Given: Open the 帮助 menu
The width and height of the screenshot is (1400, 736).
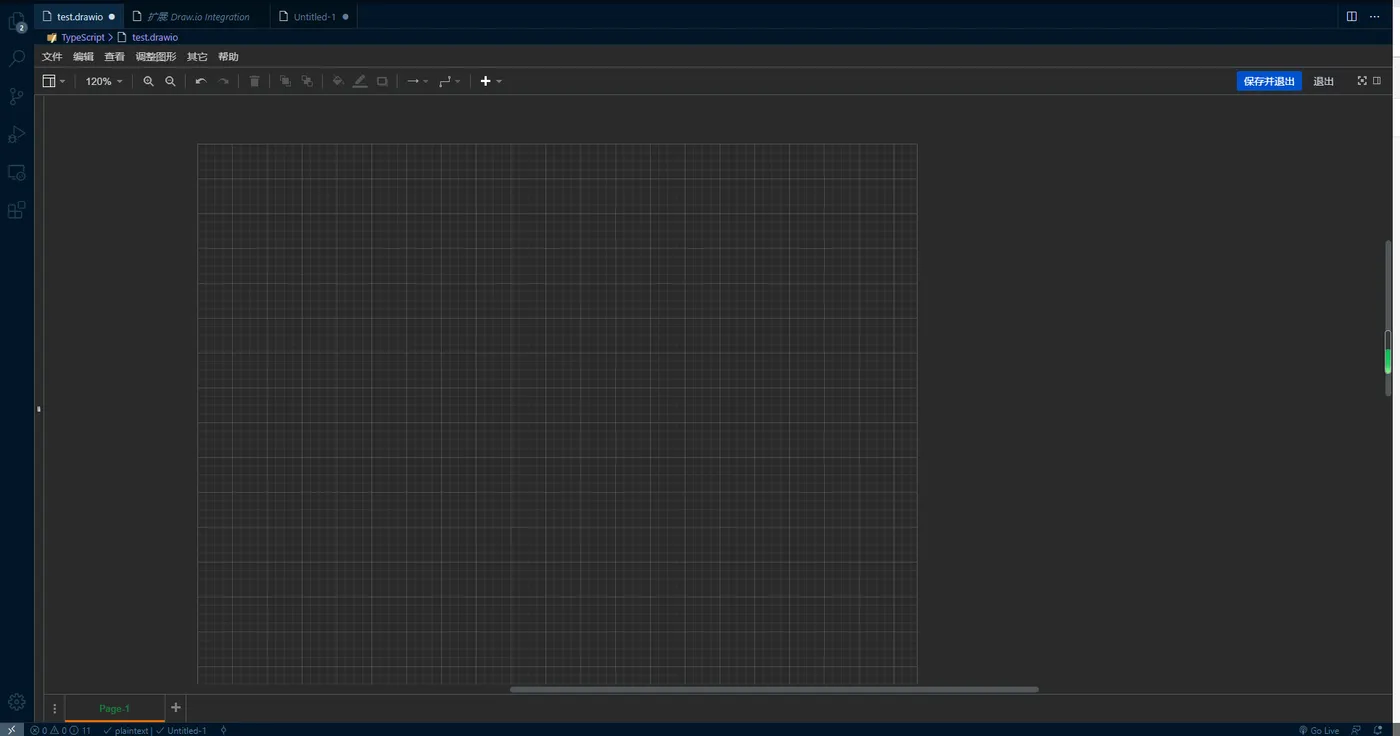Looking at the screenshot, I should (x=228, y=57).
